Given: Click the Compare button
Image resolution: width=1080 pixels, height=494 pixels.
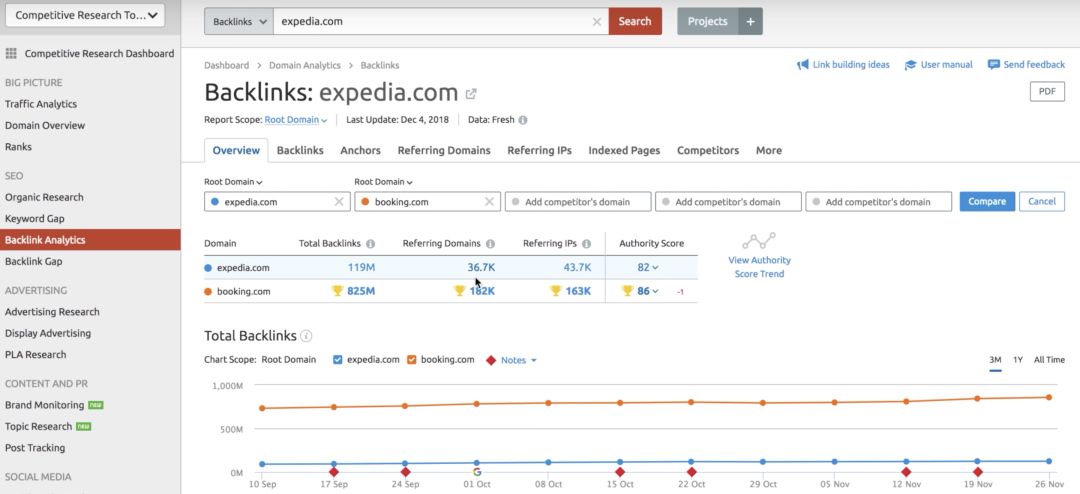Looking at the screenshot, I should pyautogui.click(x=987, y=201).
